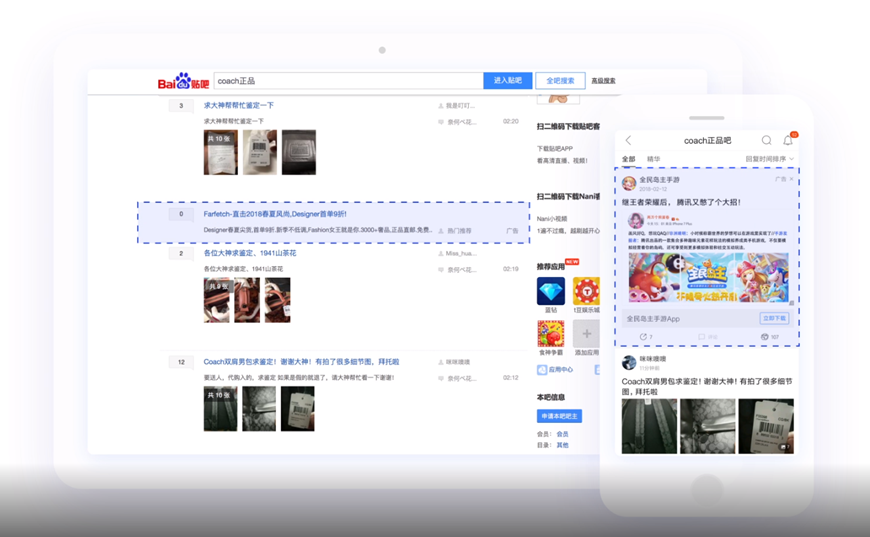Image resolution: width=870 pixels, height=537 pixels.
Task: Open the tablet post 'Coach双肩男包求鉴定'
Action: pyautogui.click(x=301, y=362)
